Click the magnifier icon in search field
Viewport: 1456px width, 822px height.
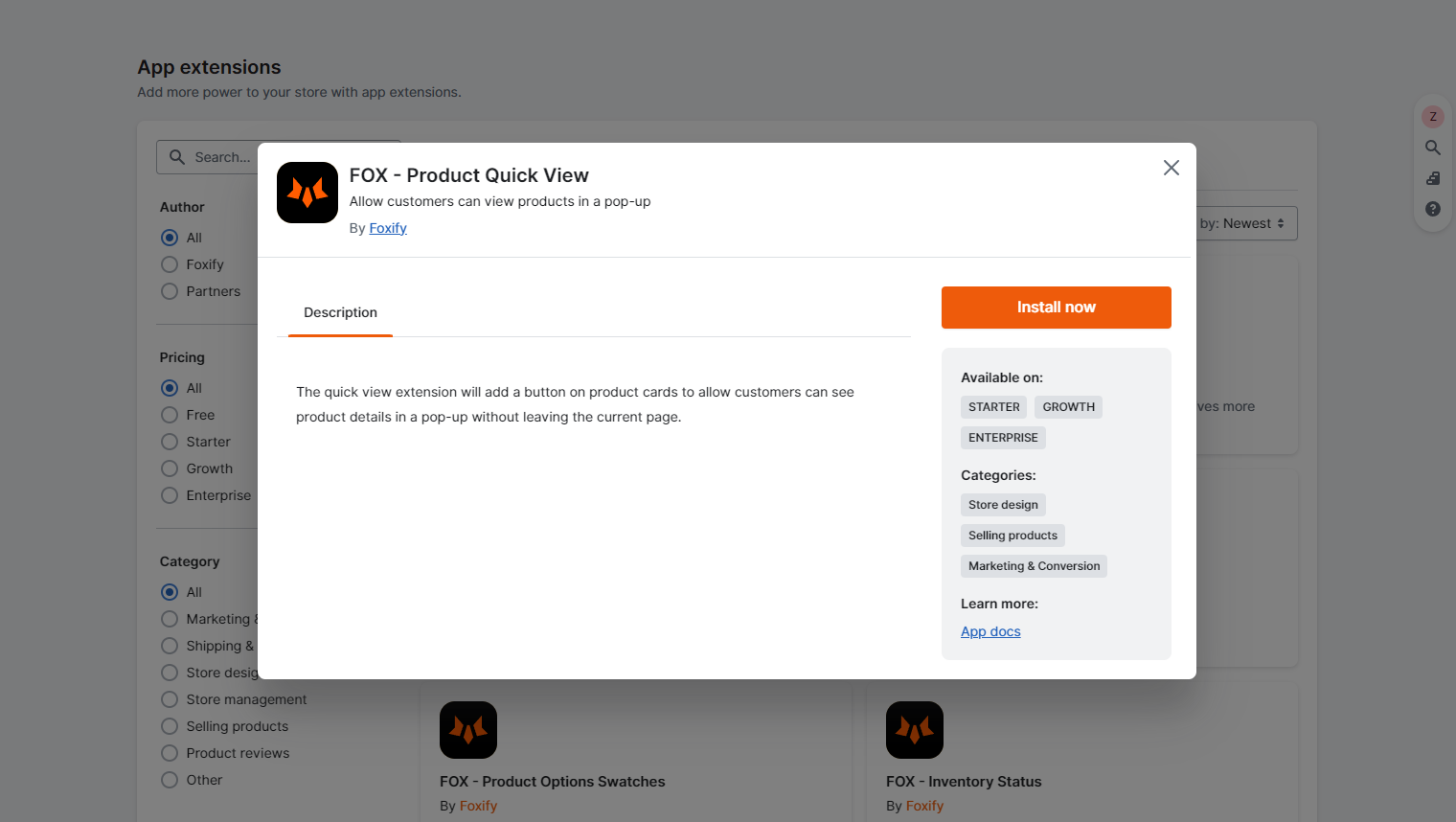[177, 157]
